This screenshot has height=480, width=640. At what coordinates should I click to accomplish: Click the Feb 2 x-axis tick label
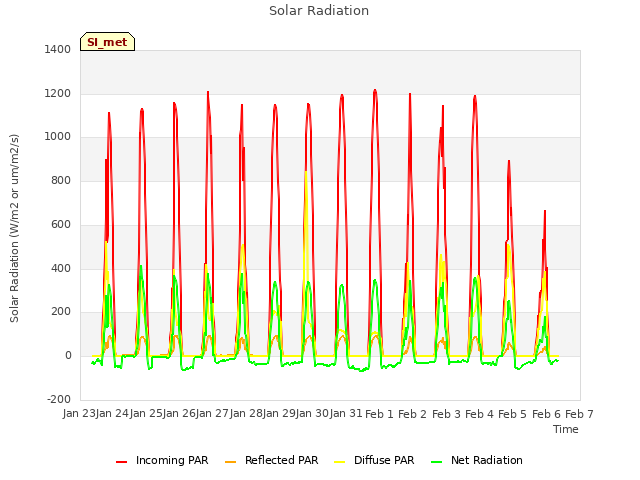click(x=412, y=414)
